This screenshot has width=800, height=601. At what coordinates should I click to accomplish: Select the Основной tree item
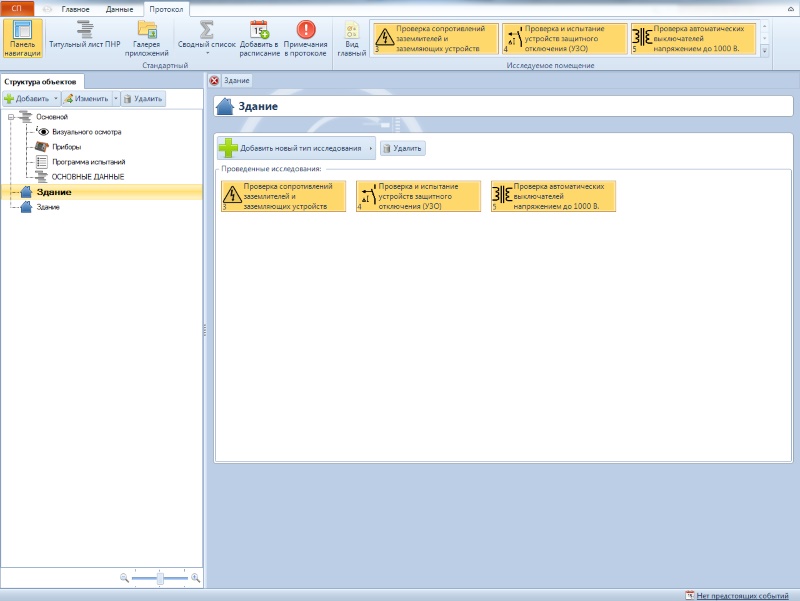click(x=52, y=117)
